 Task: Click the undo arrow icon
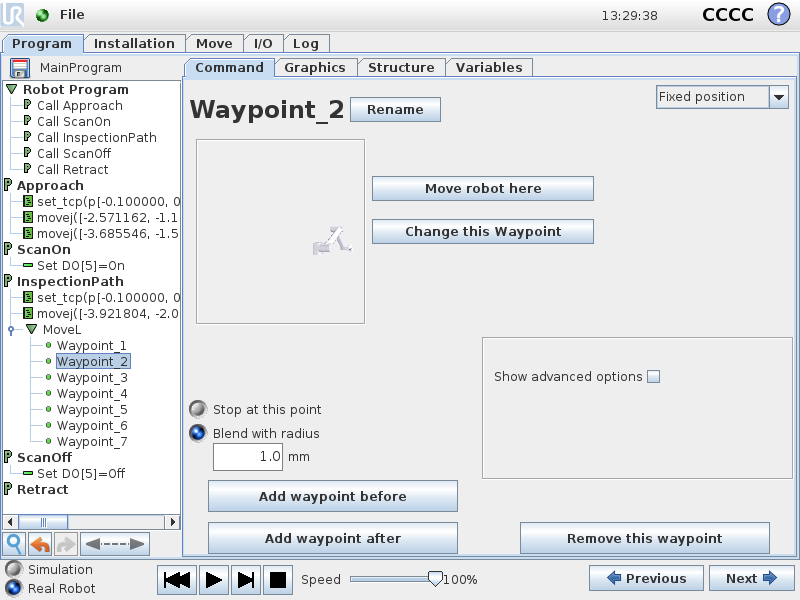(40, 544)
